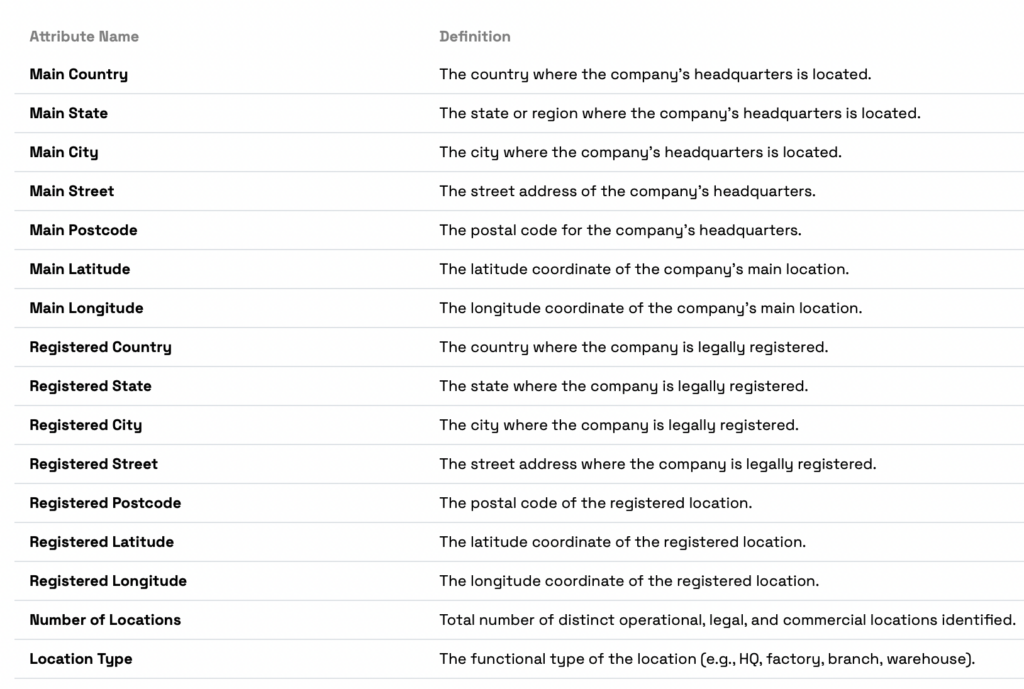The image size is (1024, 689).
Task: Select the Registered Longitude attribute name
Action: [108, 581]
